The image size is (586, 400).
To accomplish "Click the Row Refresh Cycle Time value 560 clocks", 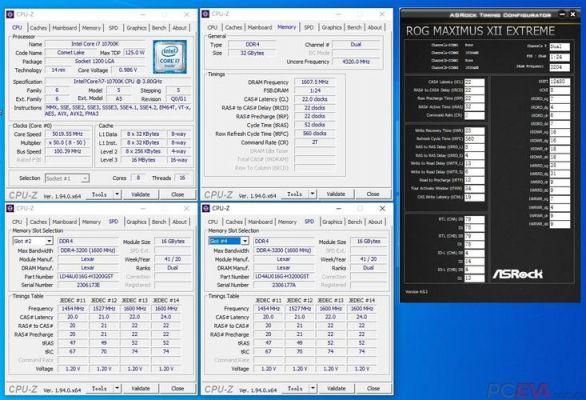I will (x=314, y=133).
